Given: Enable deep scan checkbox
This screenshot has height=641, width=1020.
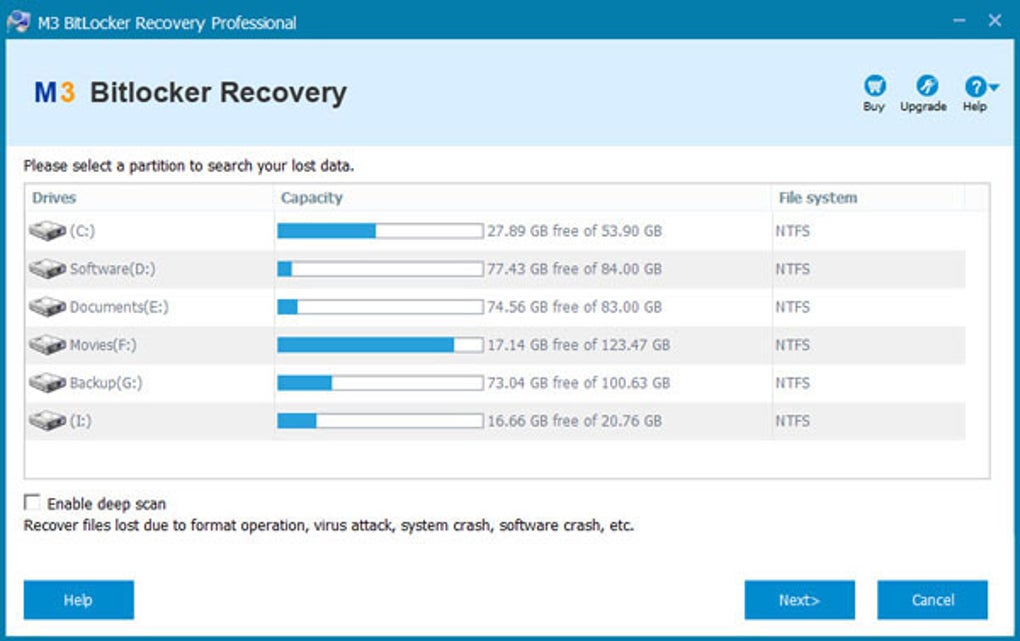Looking at the screenshot, I should point(31,502).
